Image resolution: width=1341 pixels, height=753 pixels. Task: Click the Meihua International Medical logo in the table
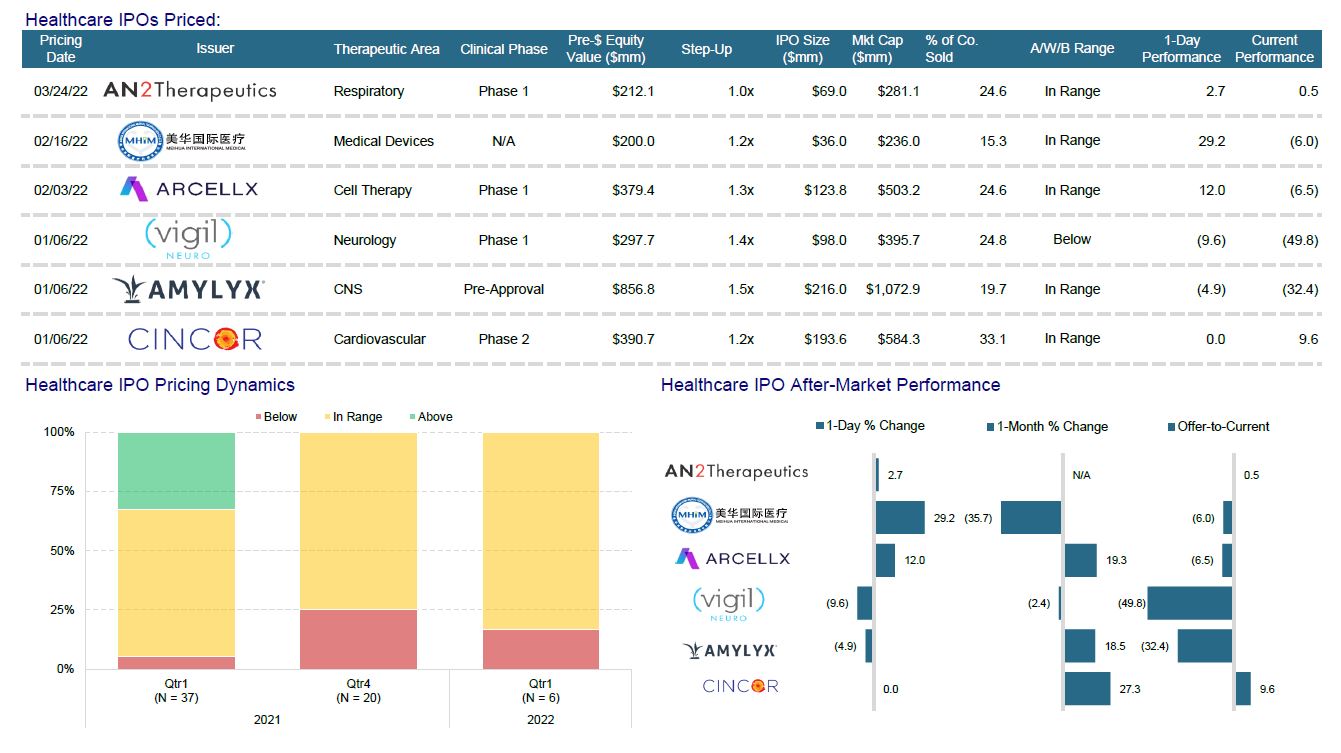coord(181,141)
